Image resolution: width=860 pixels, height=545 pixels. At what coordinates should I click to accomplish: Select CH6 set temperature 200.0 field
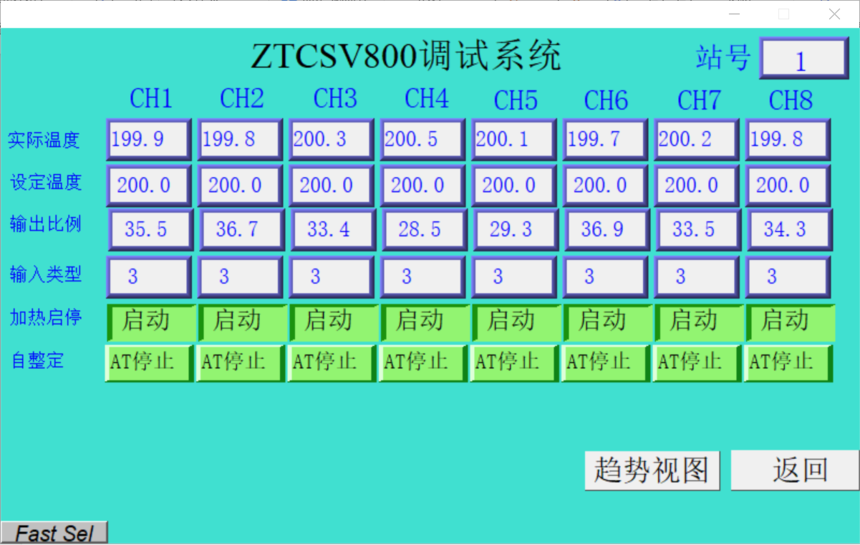point(606,185)
